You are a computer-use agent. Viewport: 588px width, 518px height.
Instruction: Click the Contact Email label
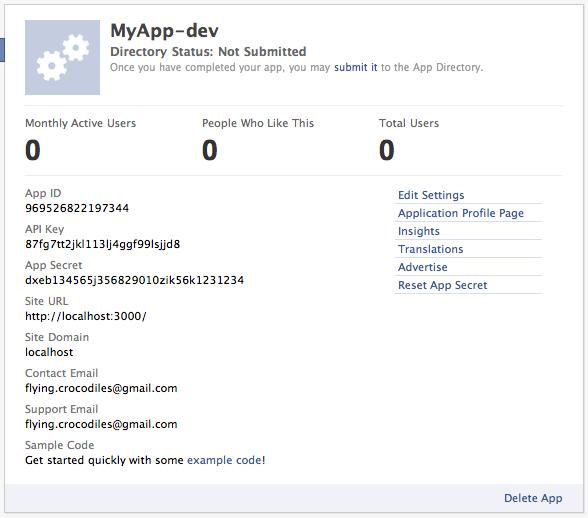click(62, 373)
